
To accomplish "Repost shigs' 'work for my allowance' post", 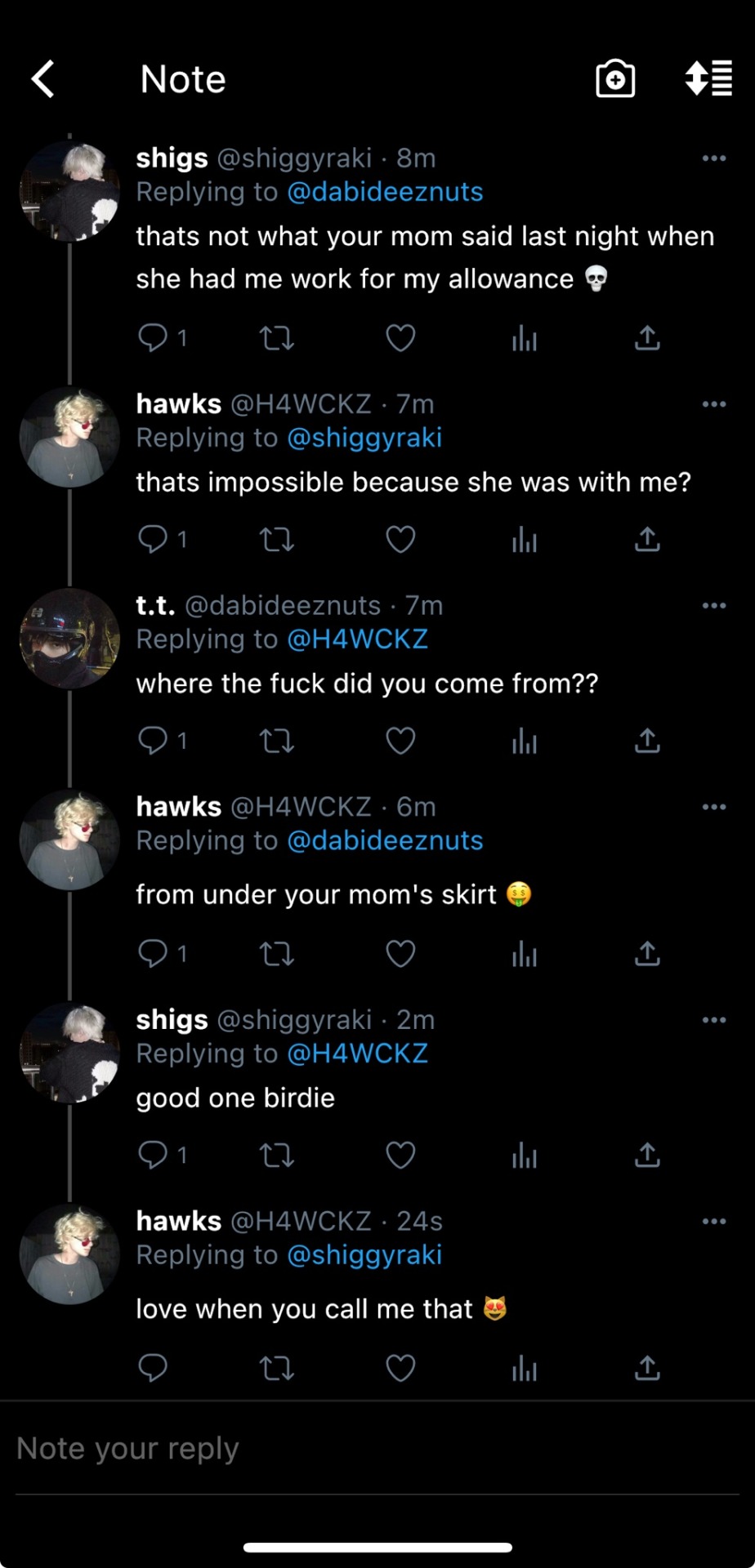I will coord(276,337).
